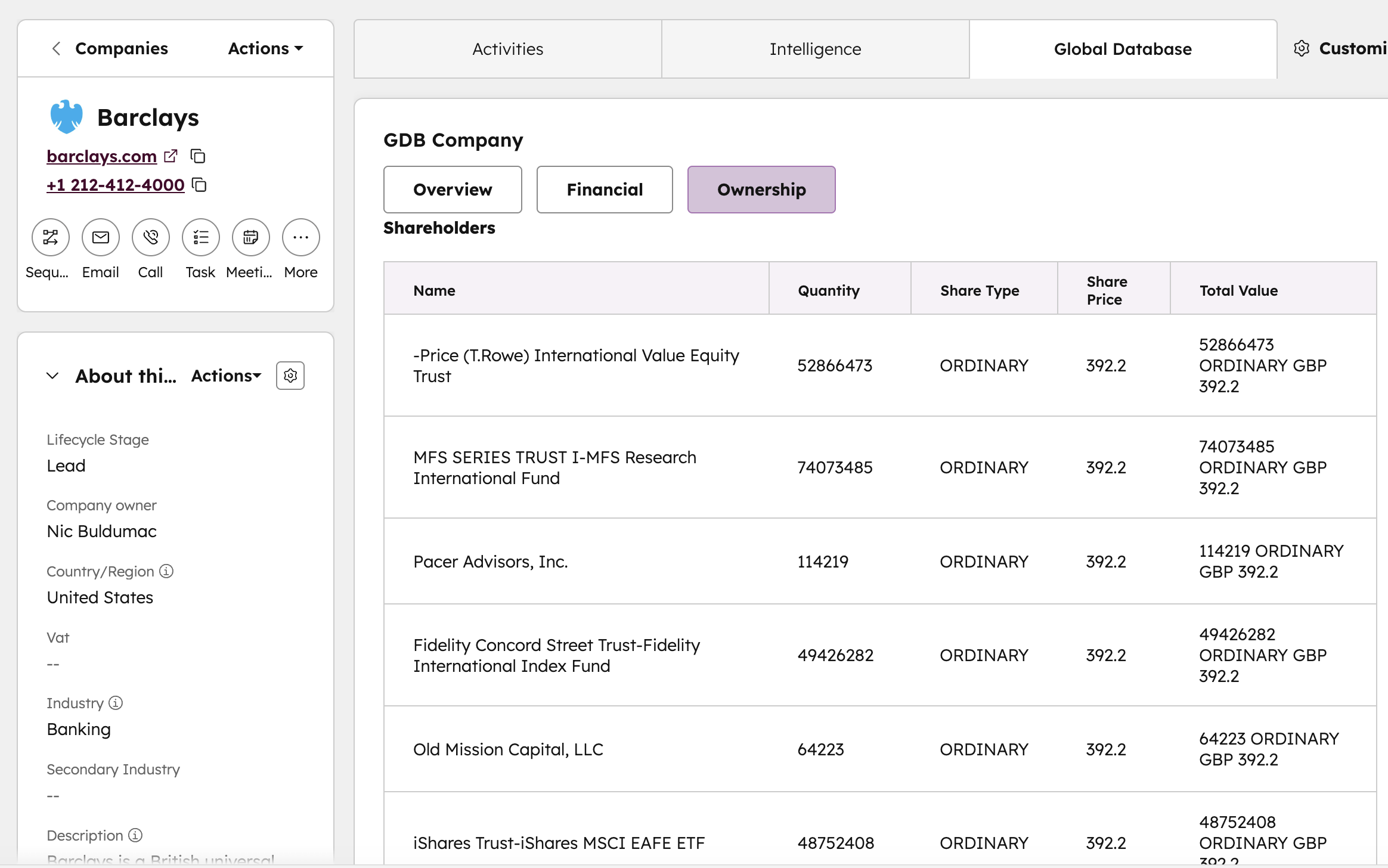The height and width of the screenshot is (868, 1388).
Task: Create a Task for Barclays
Action: click(201, 237)
